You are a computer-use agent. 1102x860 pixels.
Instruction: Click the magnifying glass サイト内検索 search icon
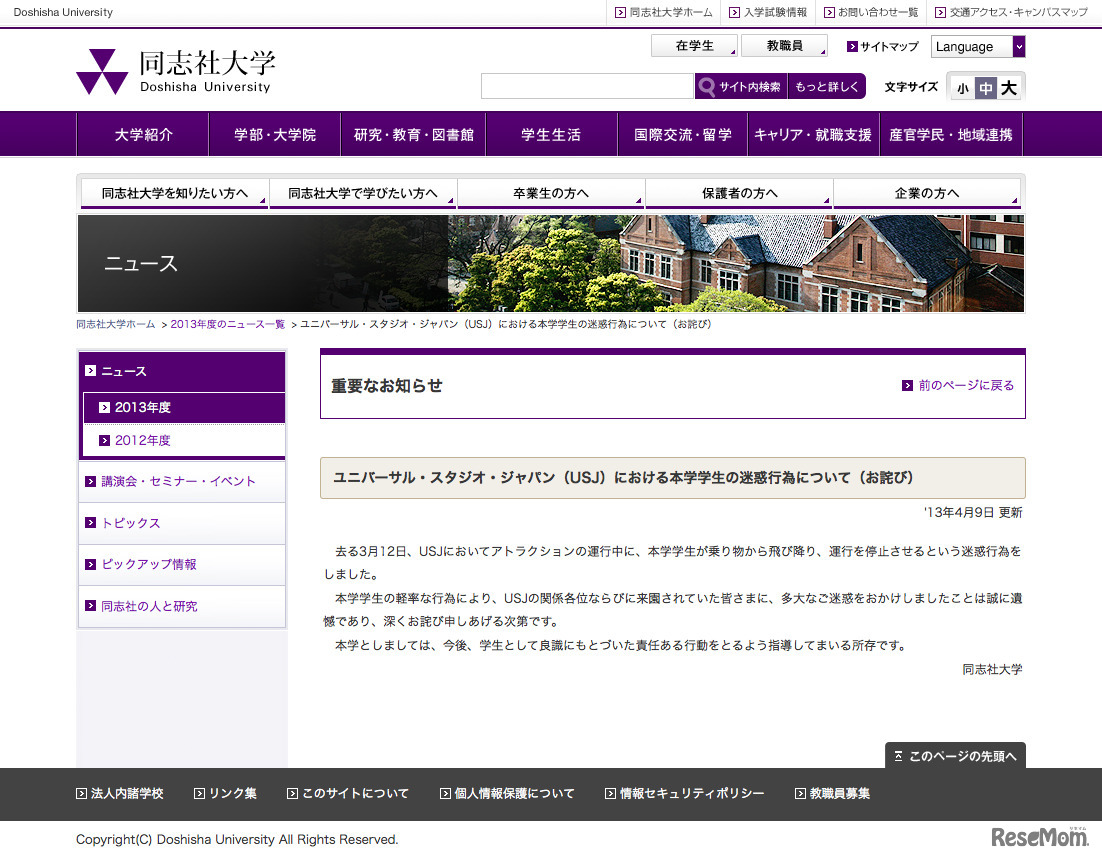(x=706, y=87)
